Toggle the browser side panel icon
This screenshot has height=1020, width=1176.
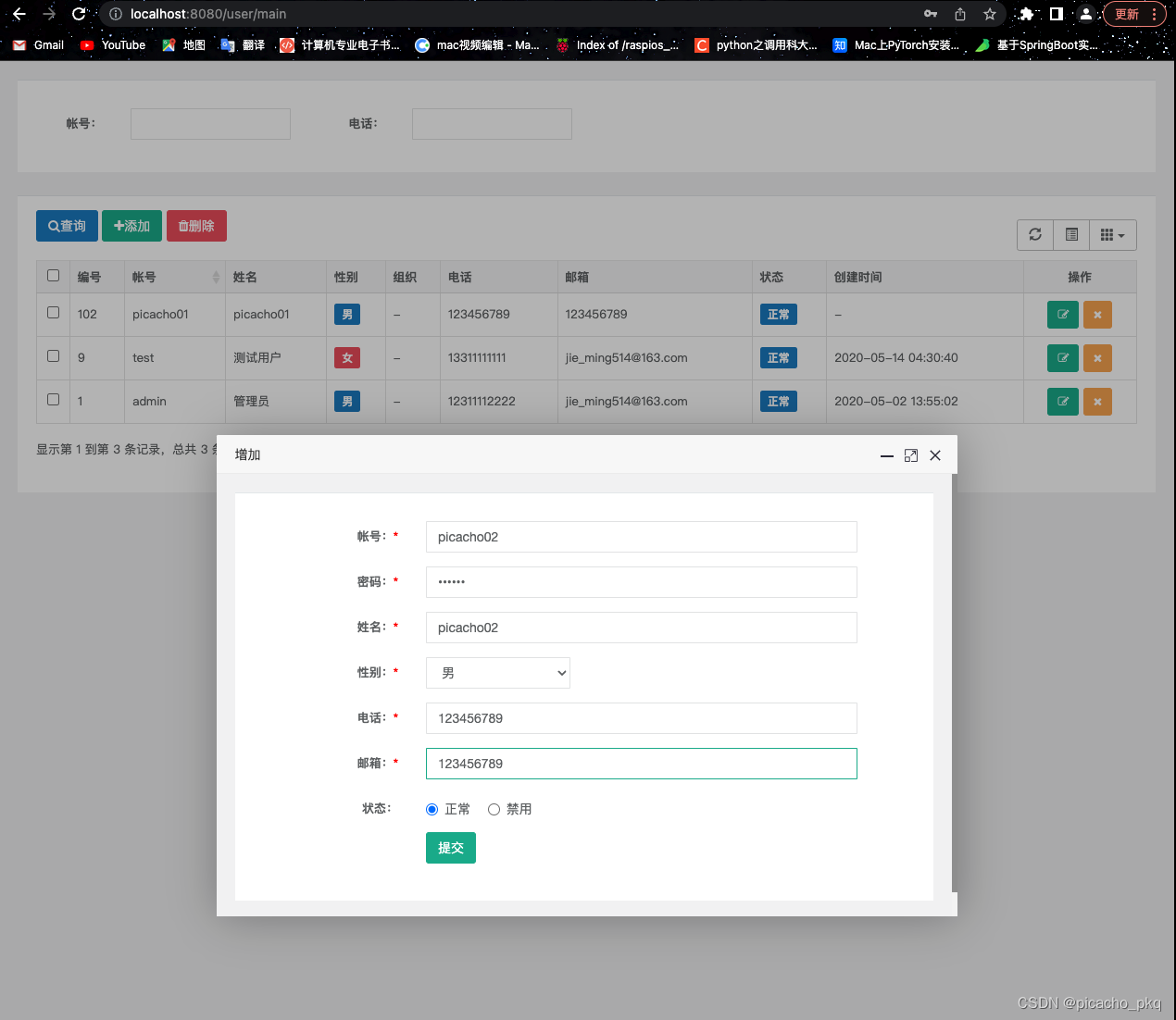[x=1056, y=14]
